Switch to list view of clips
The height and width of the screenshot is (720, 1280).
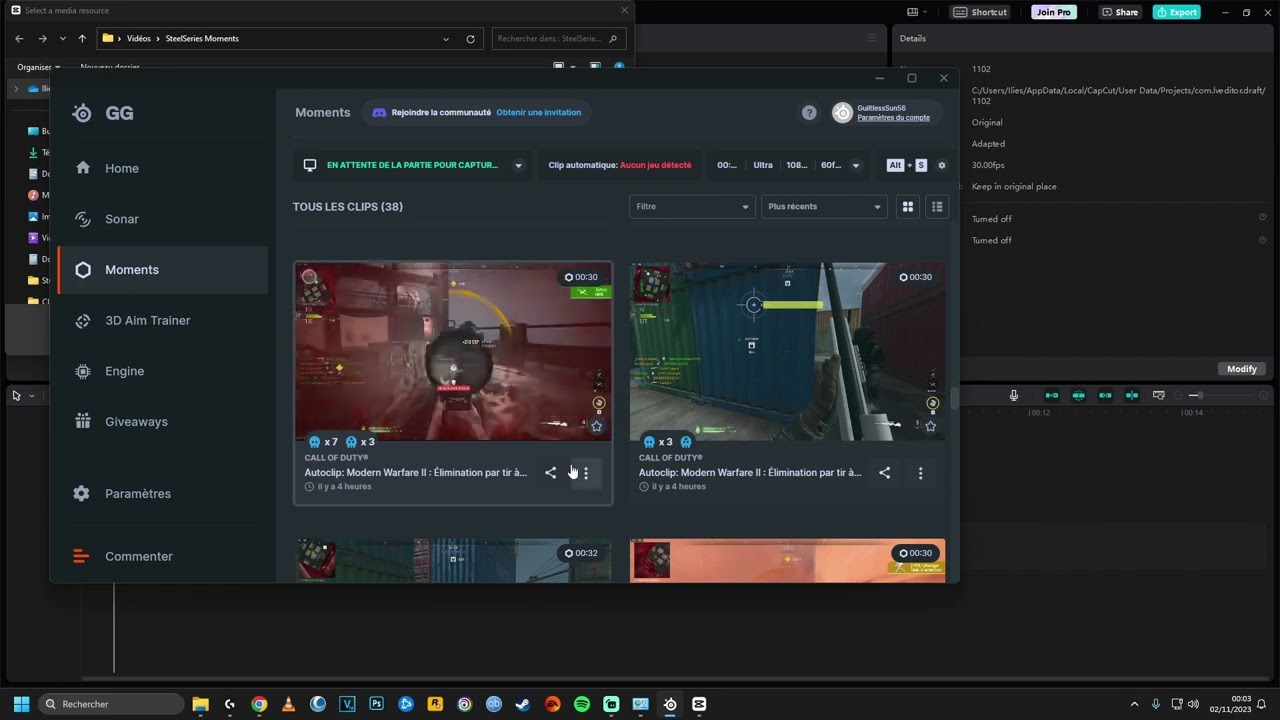coord(937,207)
